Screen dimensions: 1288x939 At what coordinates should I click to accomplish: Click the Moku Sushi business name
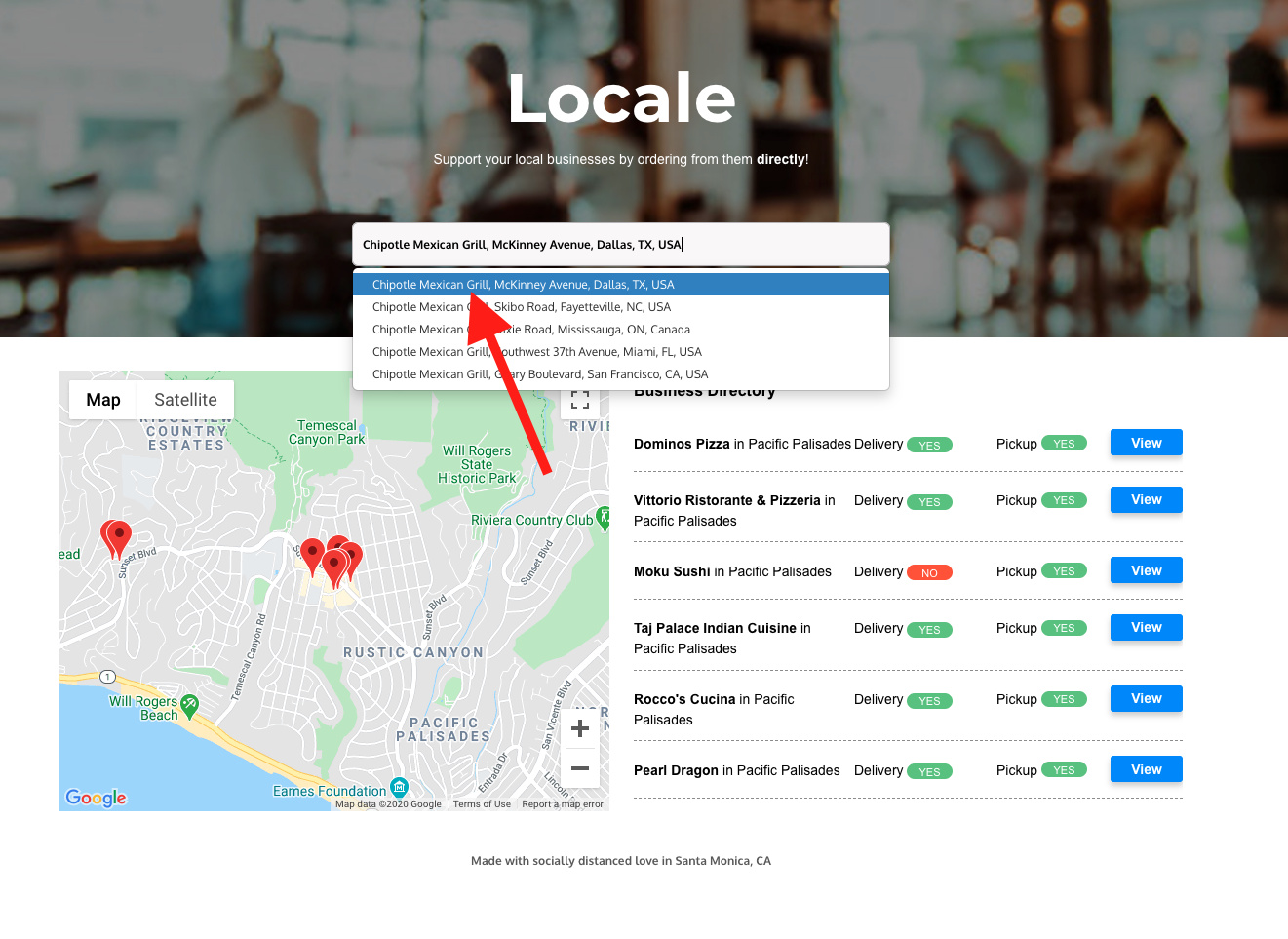[672, 571]
